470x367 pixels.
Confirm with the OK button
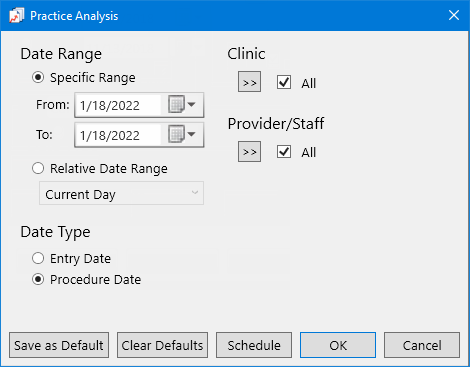pyautogui.click(x=338, y=345)
